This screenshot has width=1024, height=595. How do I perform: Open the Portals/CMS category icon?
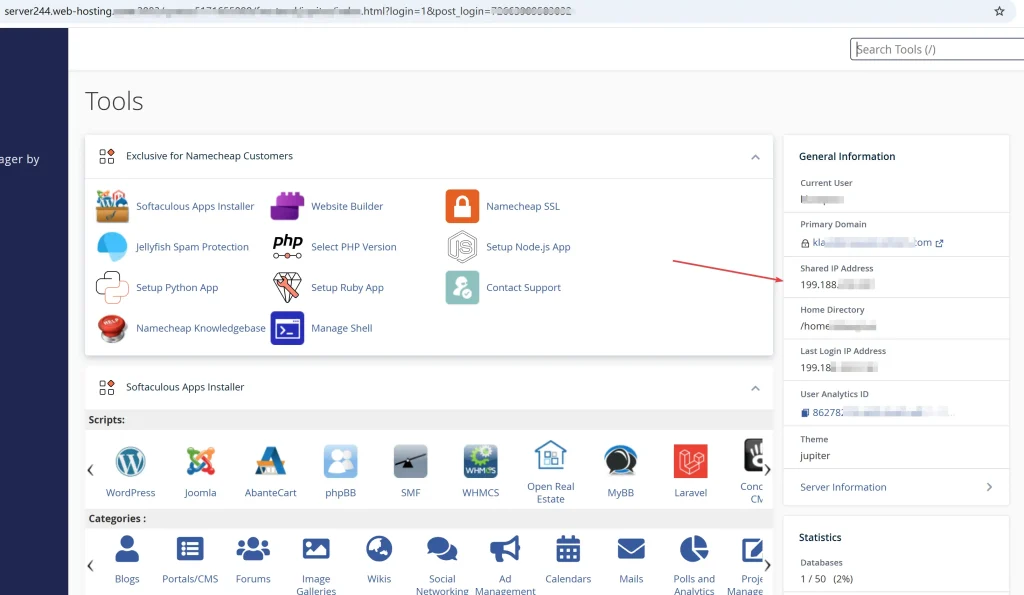[190, 549]
